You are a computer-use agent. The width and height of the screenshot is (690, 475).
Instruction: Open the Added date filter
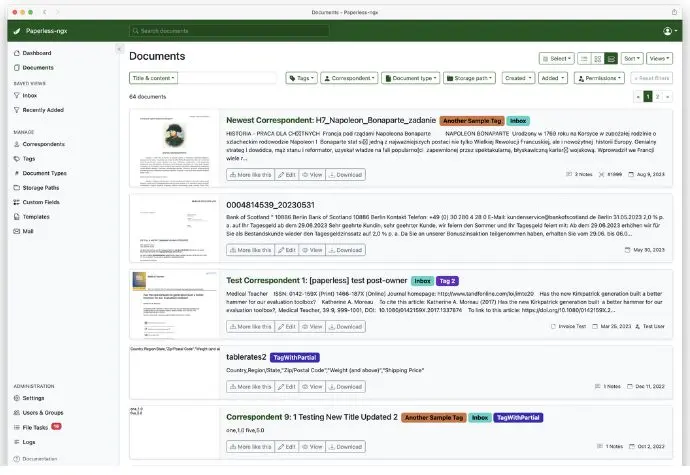pyautogui.click(x=553, y=78)
